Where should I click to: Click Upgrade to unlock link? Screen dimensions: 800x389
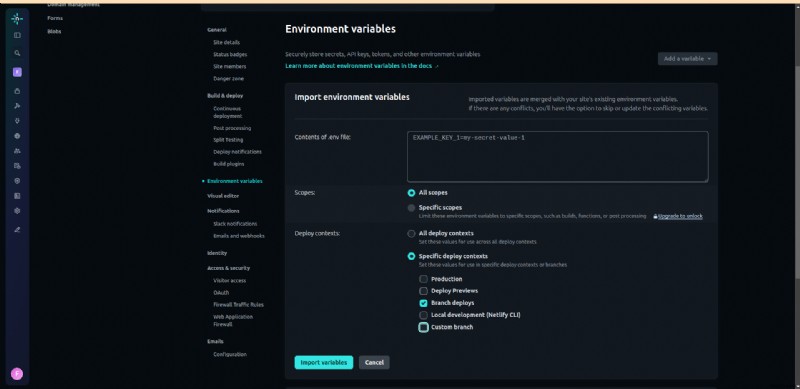680,216
